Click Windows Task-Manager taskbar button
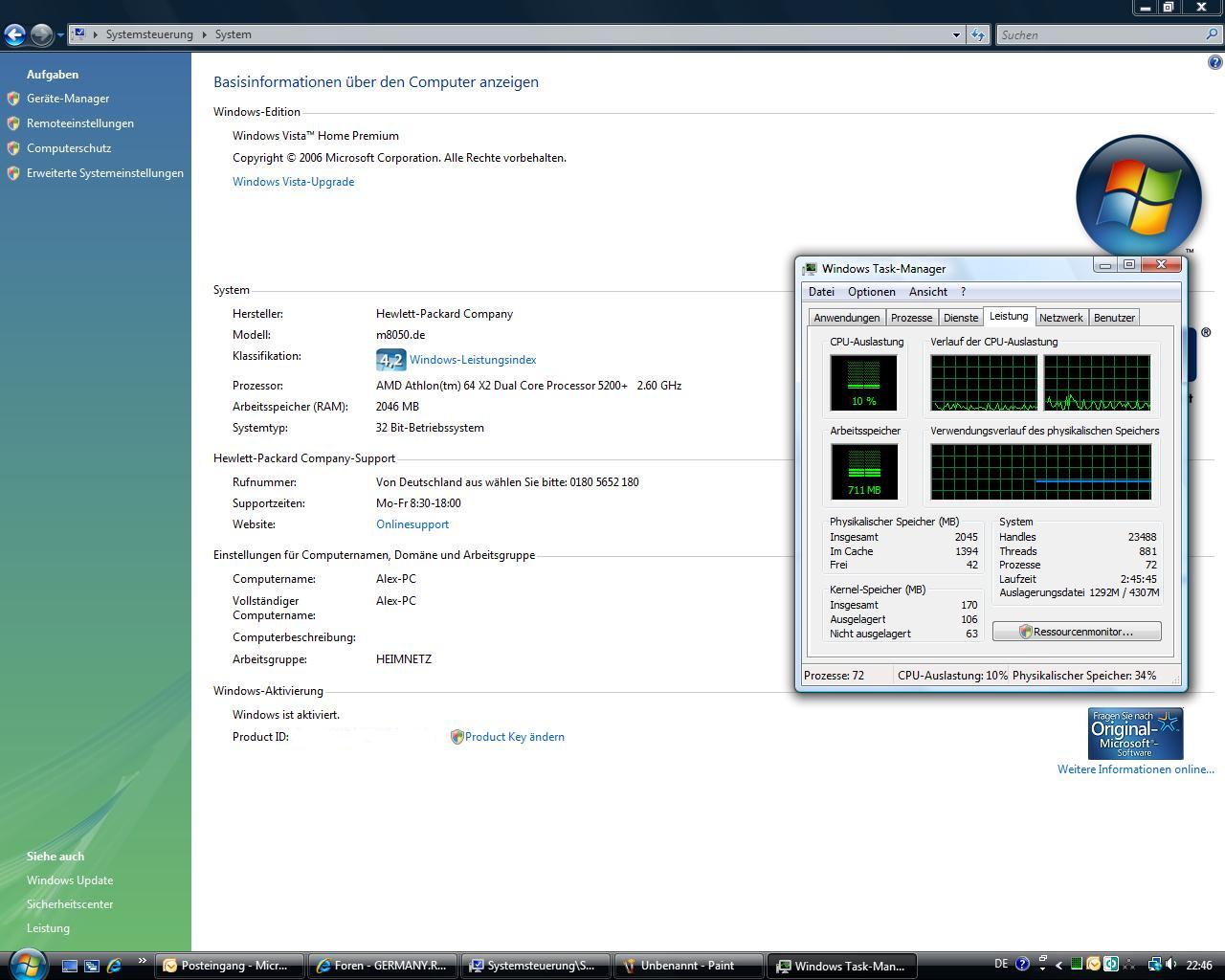 point(842,966)
